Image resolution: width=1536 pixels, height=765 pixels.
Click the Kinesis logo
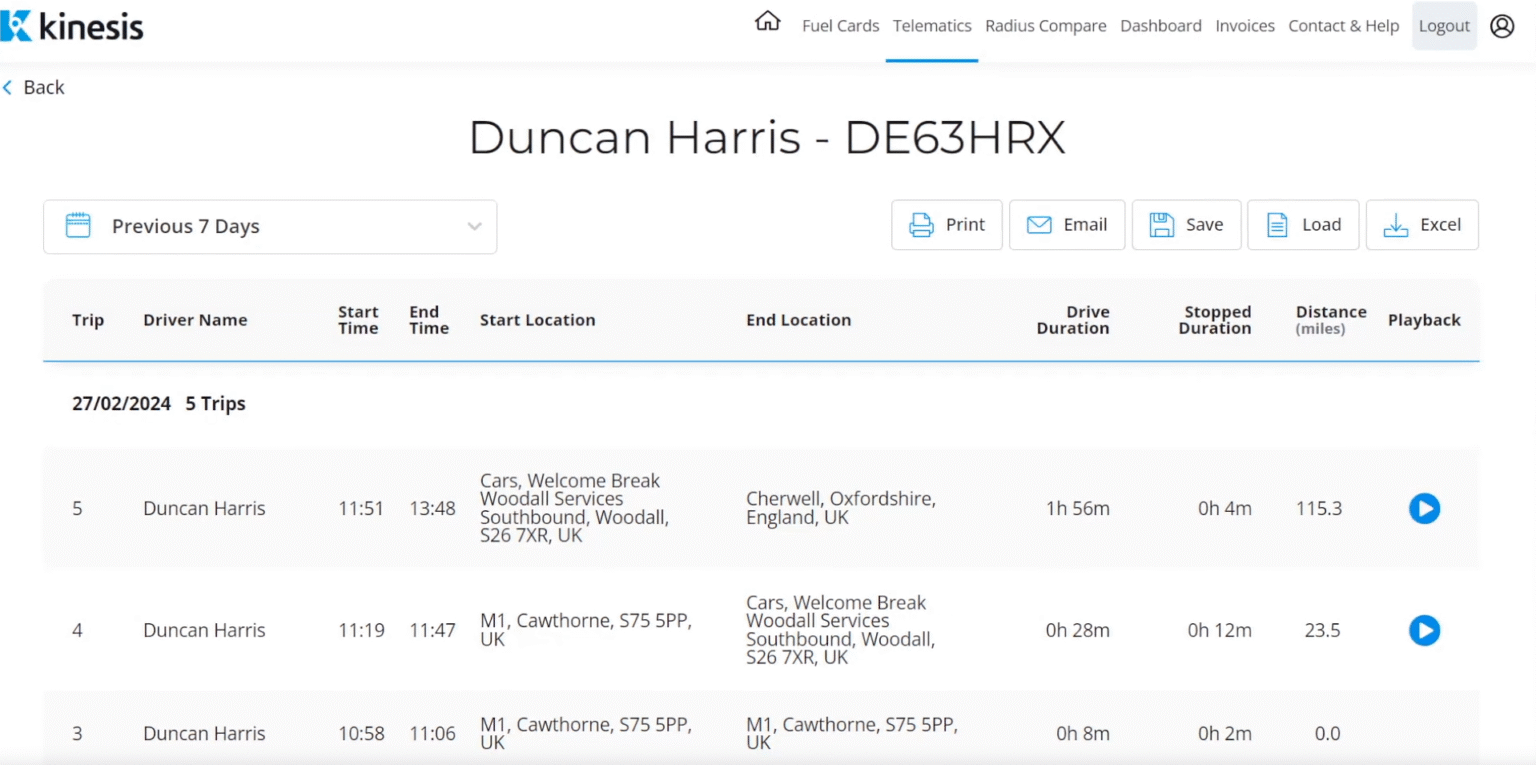(72, 26)
